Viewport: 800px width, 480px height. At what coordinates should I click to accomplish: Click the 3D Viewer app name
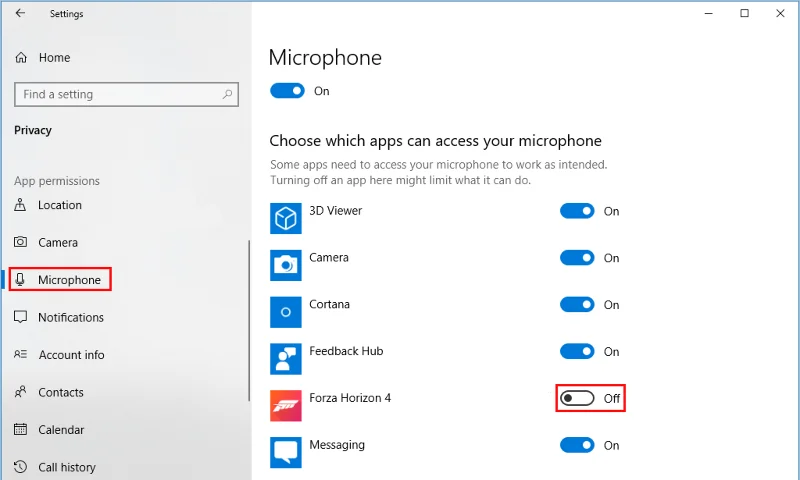coord(336,211)
